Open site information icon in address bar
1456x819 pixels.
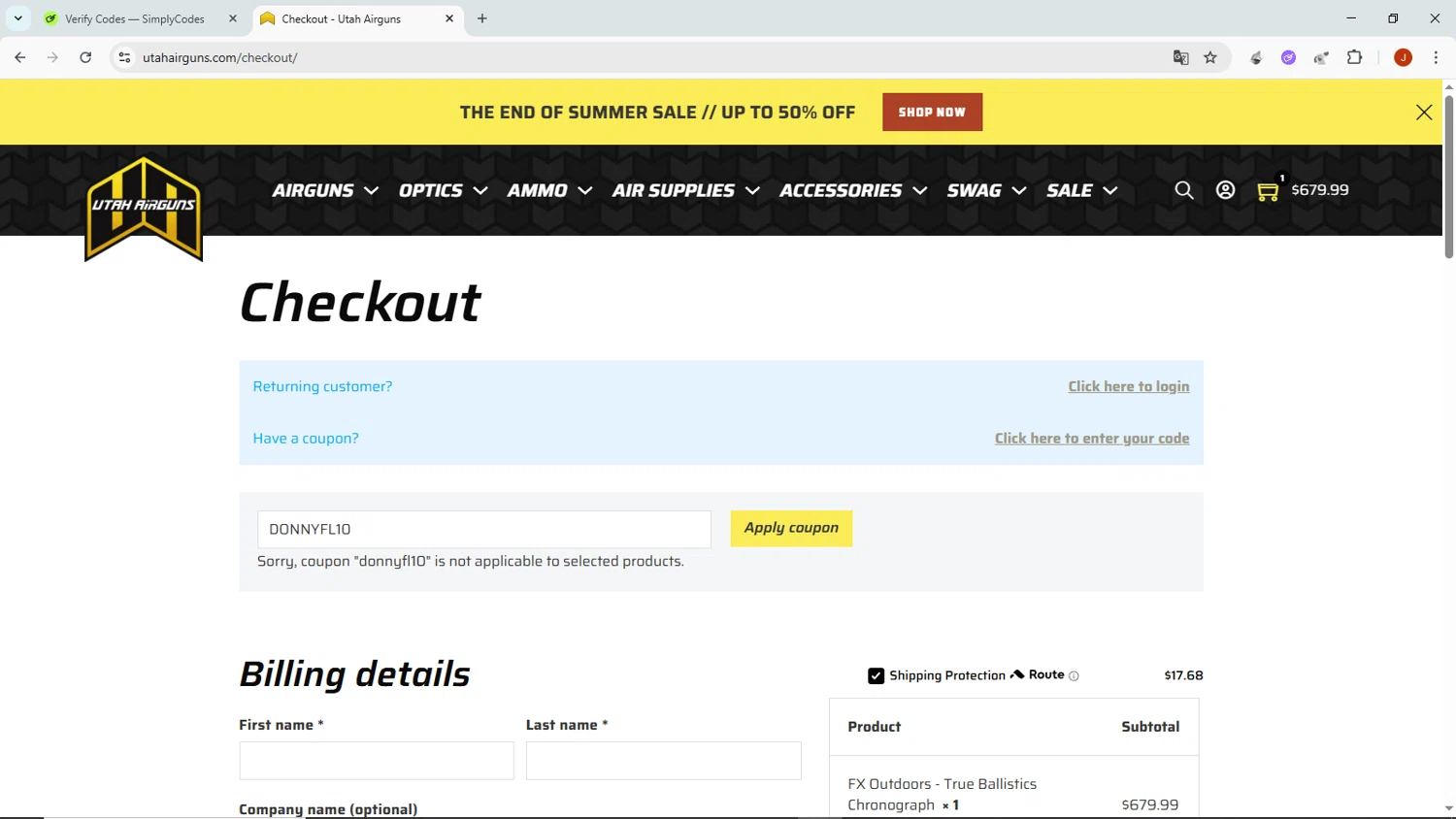coord(124,57)
